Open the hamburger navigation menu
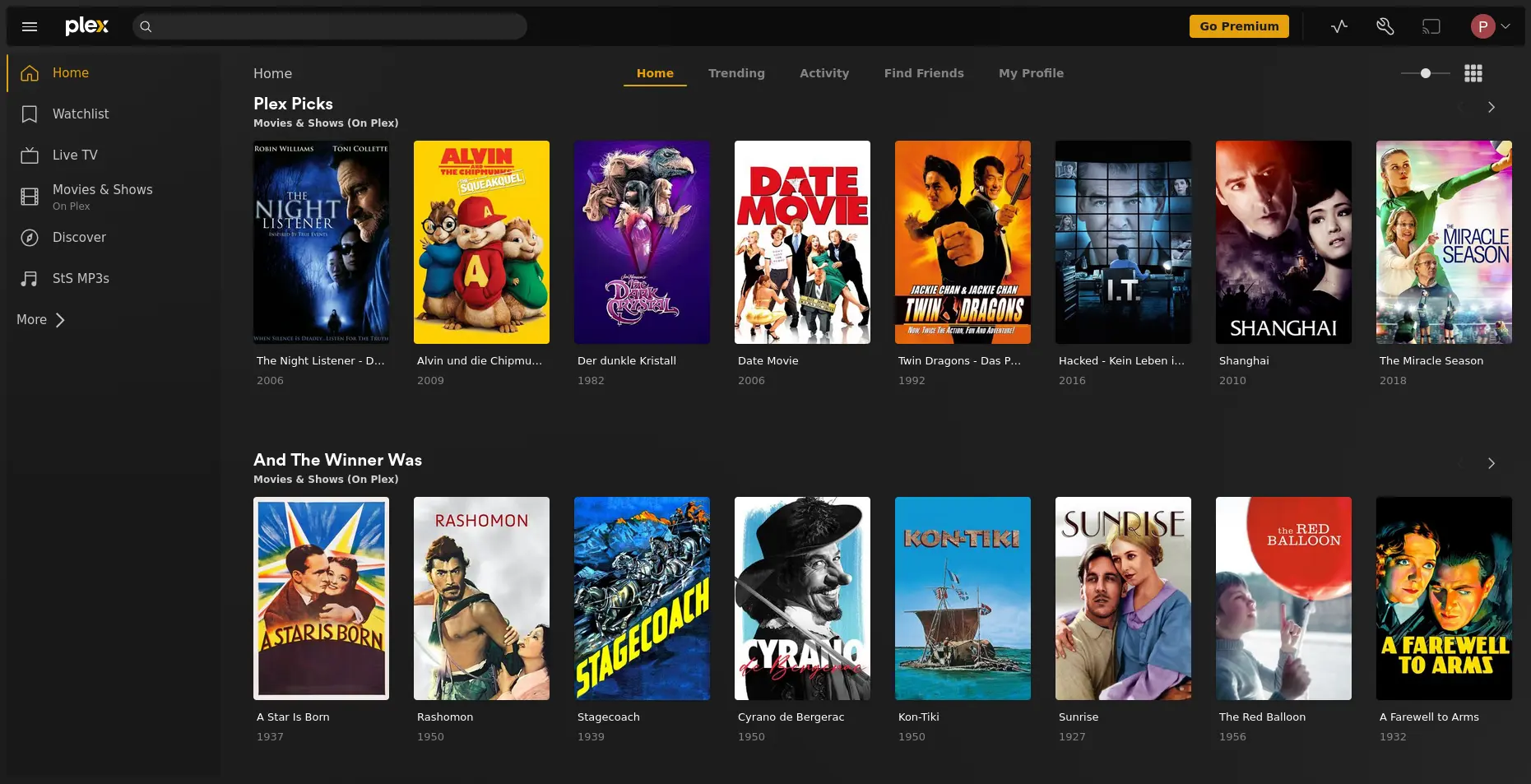 click(30, 26)
